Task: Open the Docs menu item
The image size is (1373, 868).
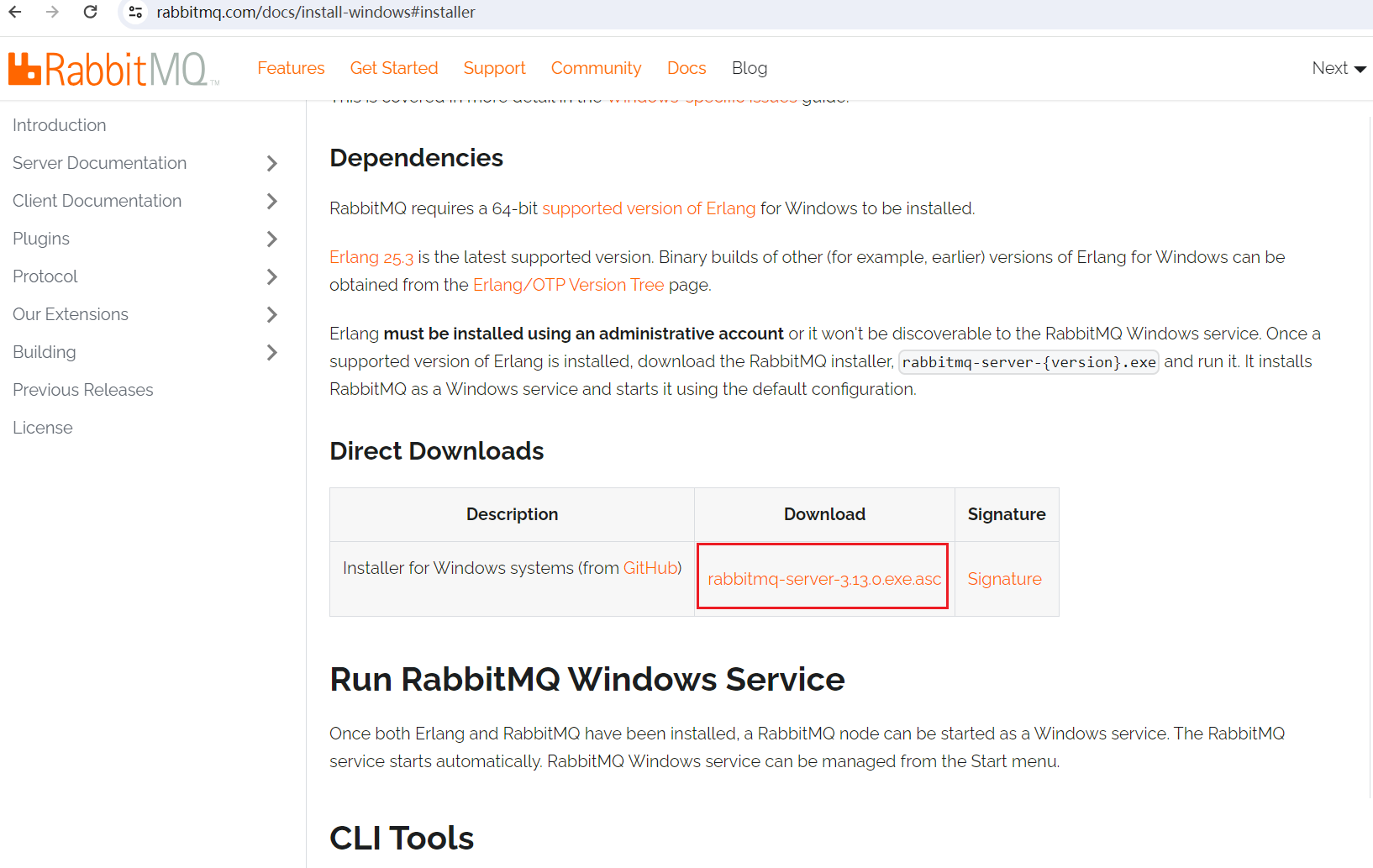Action: (x=686, y=68)
